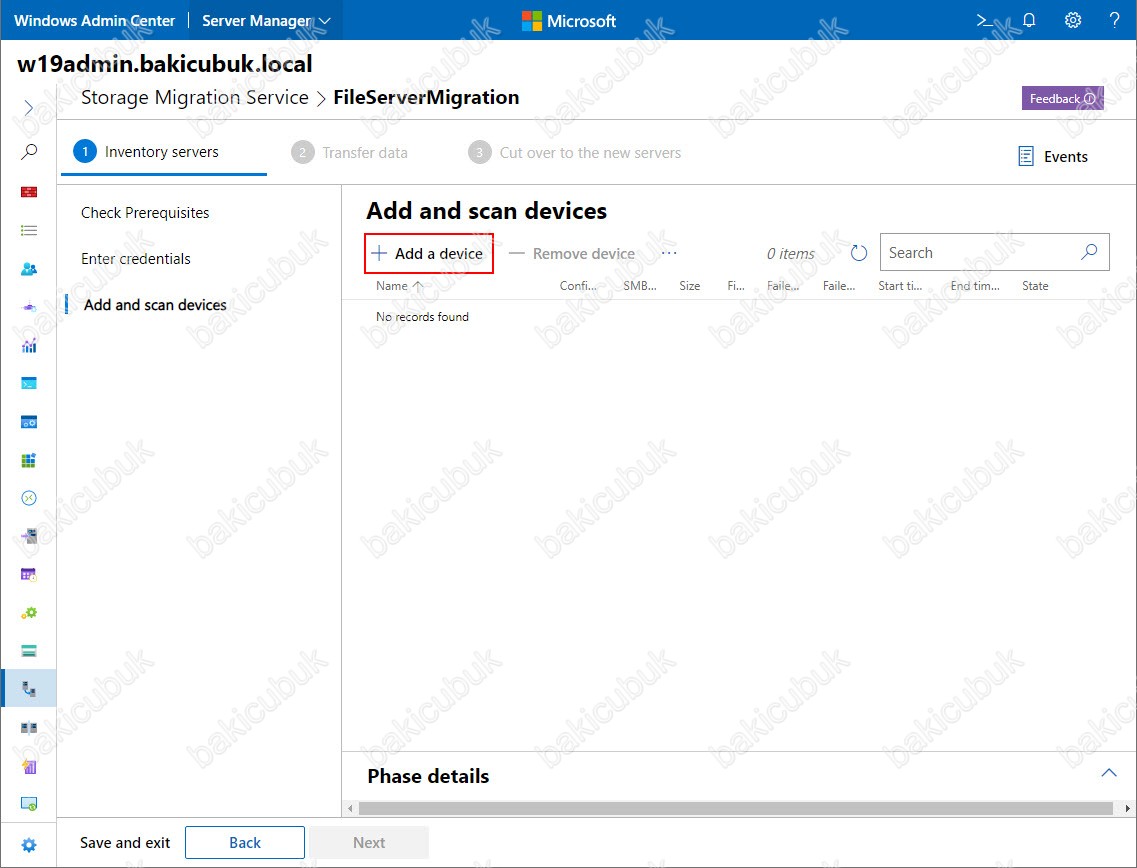Select Check Prerequisites step

145,212
